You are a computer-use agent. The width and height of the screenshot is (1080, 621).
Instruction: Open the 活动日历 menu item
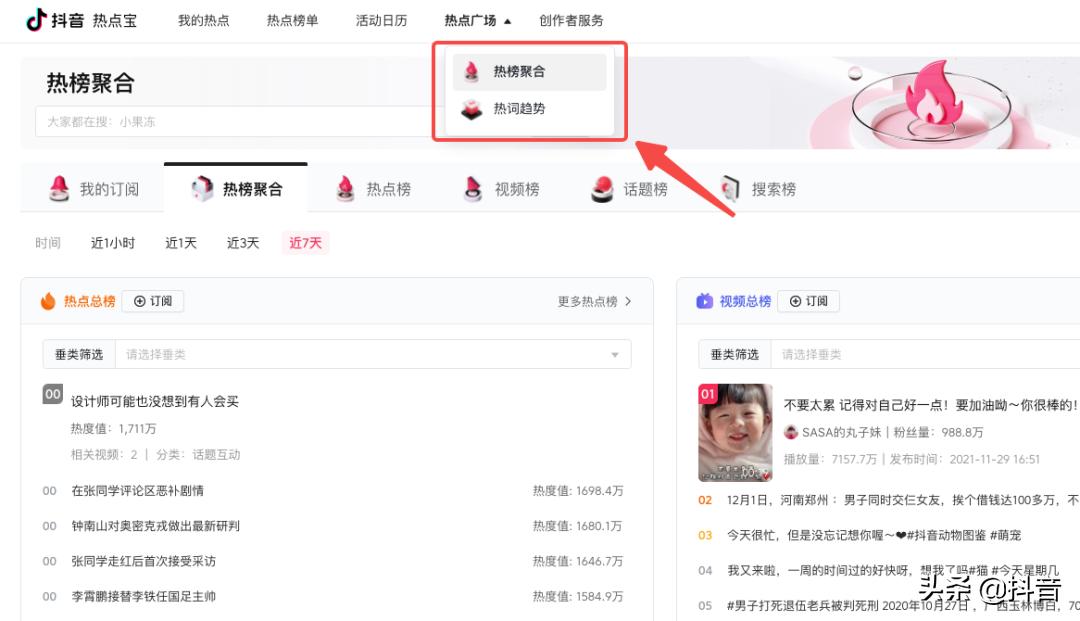point(381,19)
